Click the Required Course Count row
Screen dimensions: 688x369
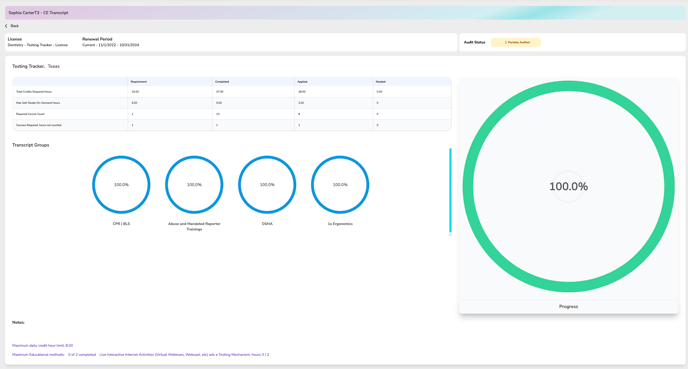[232, 114]
